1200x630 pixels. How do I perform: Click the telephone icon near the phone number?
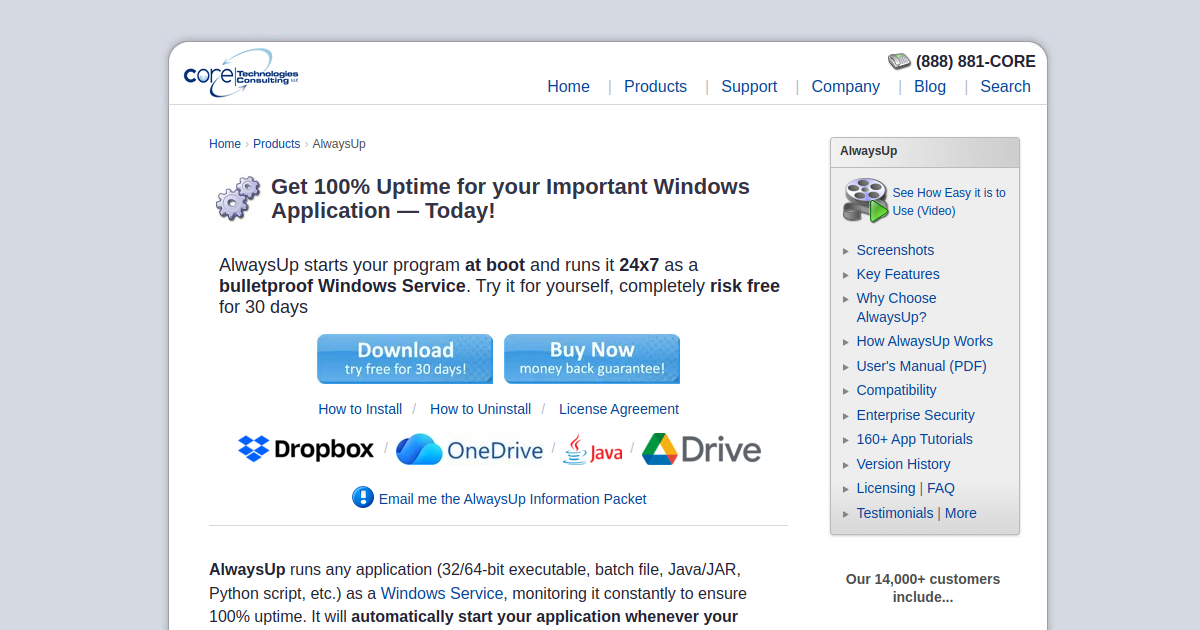pos(899,61)
